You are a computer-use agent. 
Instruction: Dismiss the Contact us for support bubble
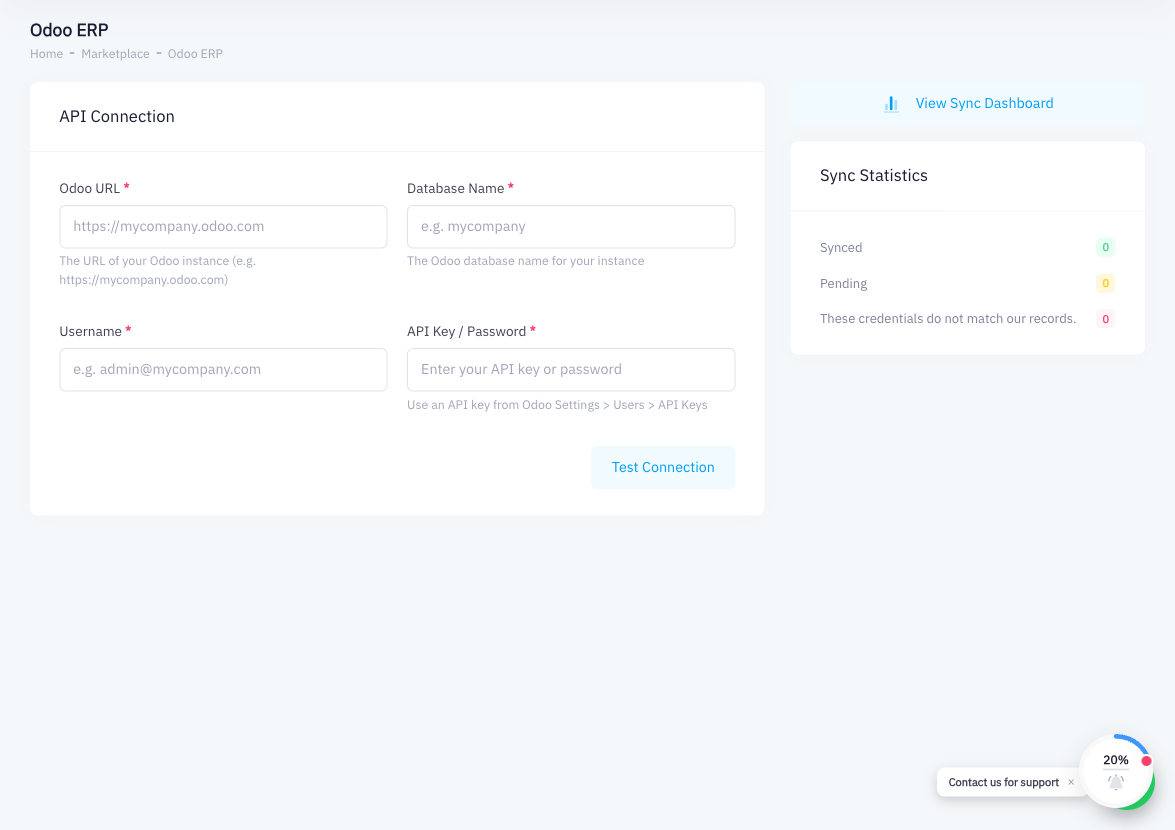(1071, 782)
